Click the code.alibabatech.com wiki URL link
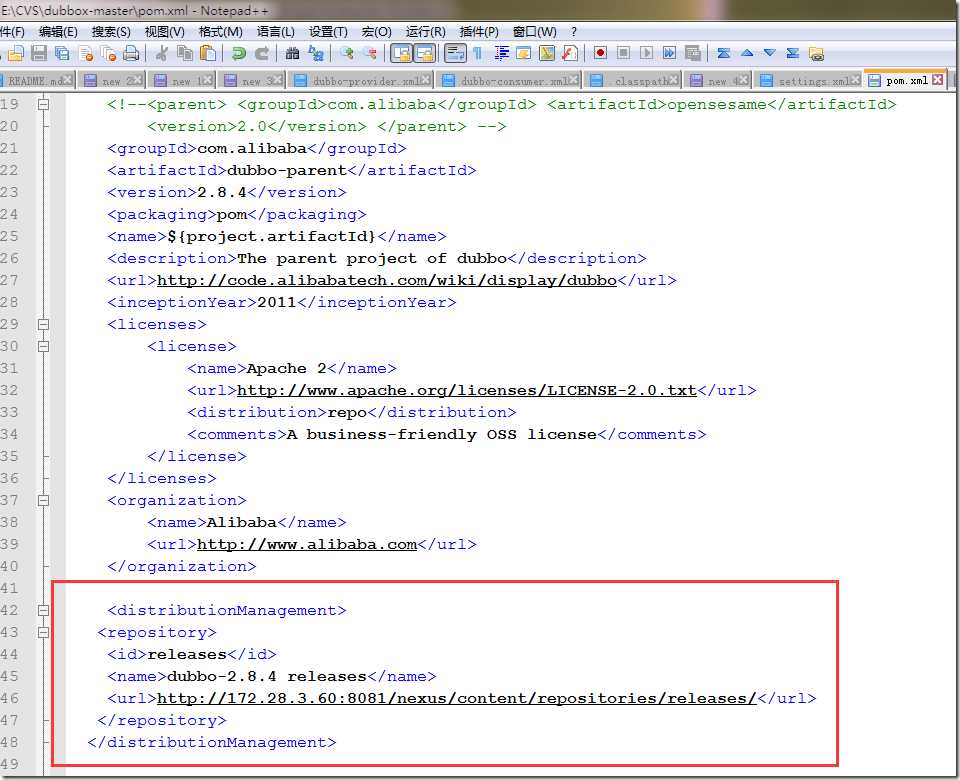This screenshot has width=960, height=780. (x=387, y=280)
